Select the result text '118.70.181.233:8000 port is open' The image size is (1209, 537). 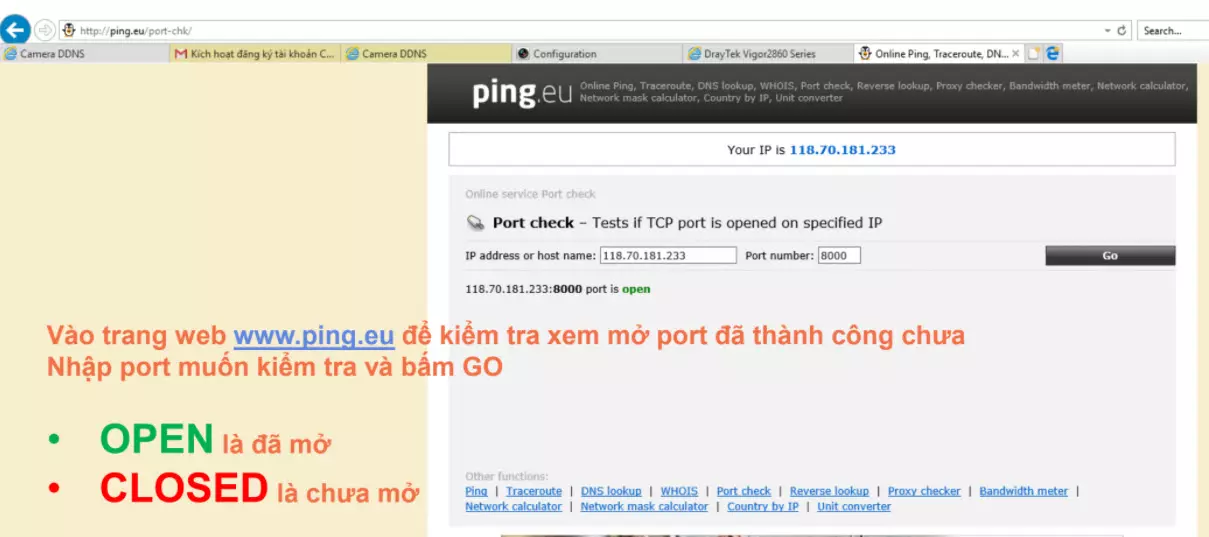coord(557,289)
